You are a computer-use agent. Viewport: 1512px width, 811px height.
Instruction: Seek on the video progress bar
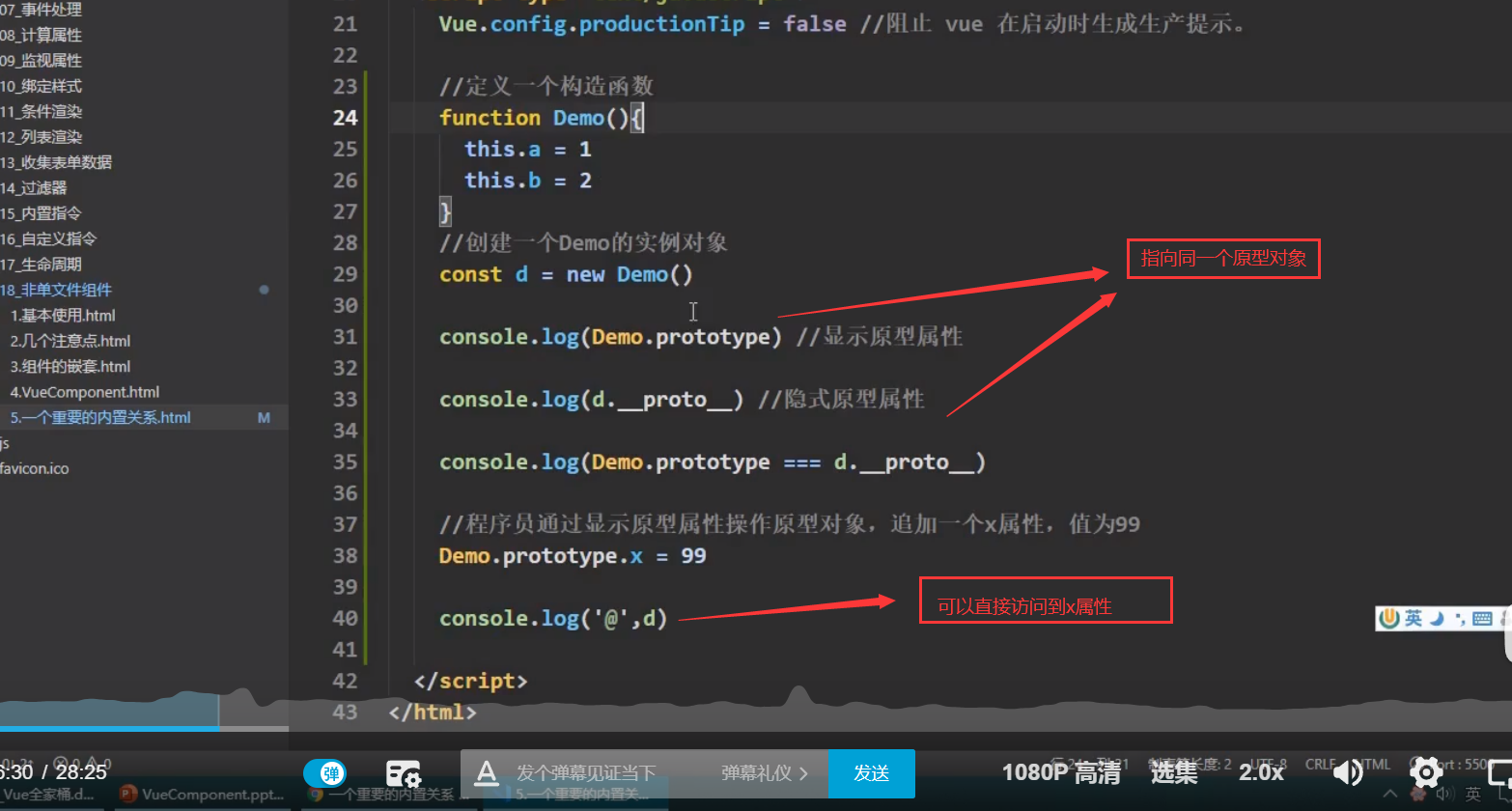point(144,728)
